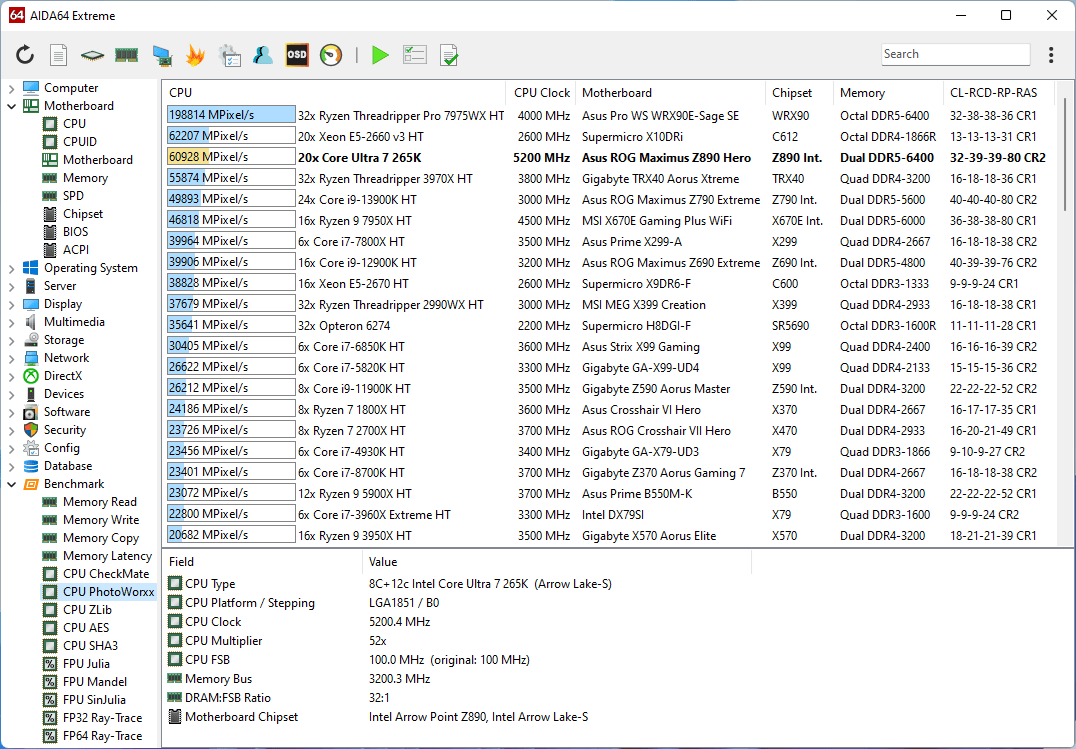Select CPU AES benchmark in the tree
This screenshot has height=749, width=1076.
pos(86,628)
